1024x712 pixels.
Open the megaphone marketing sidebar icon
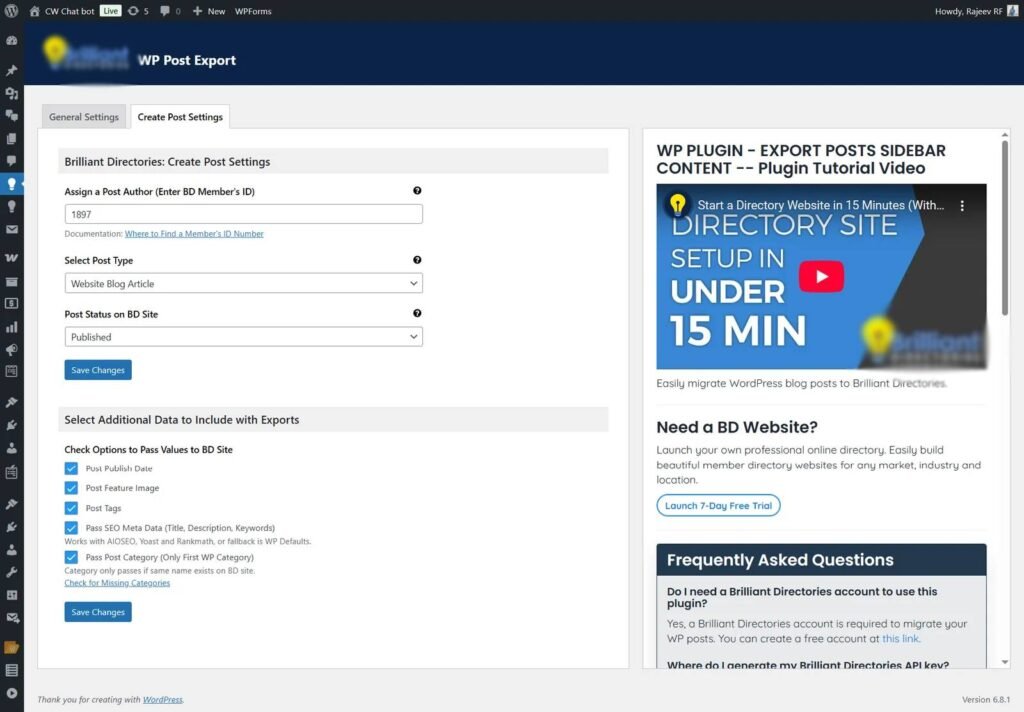(x=11, y=349)
